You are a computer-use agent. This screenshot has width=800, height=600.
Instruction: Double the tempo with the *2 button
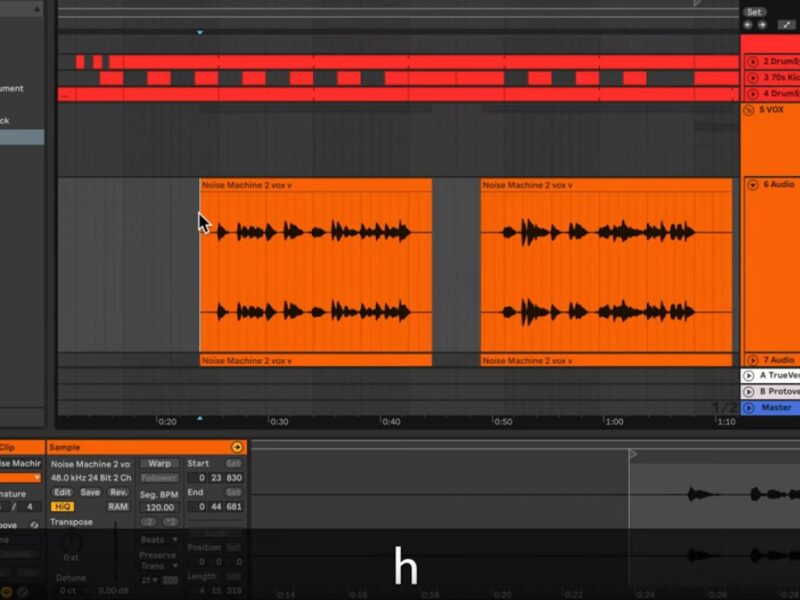click(168, 522)
